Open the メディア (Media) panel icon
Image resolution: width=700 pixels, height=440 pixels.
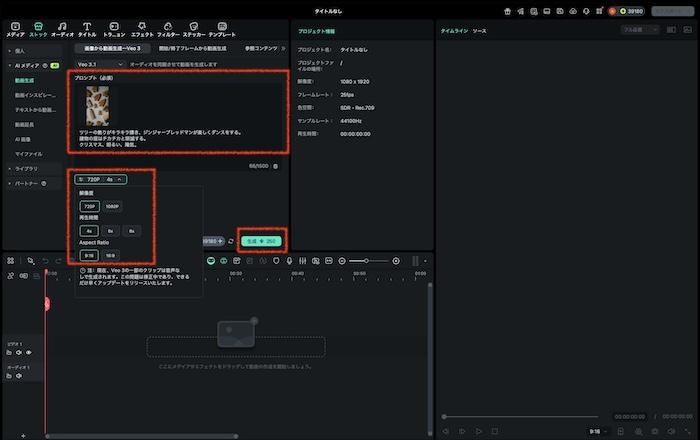click(14, 25)
